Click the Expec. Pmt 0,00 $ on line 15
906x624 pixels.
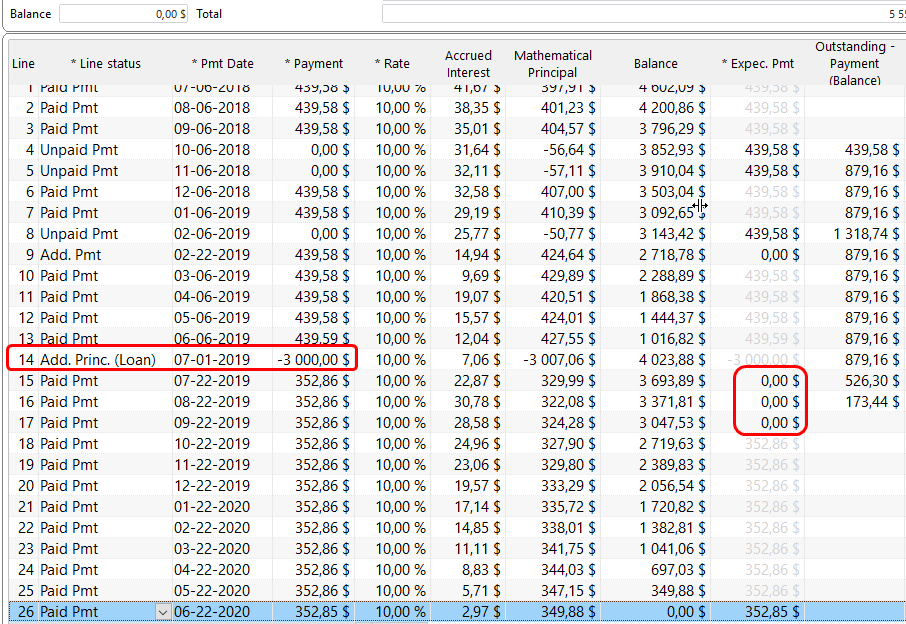780,381
